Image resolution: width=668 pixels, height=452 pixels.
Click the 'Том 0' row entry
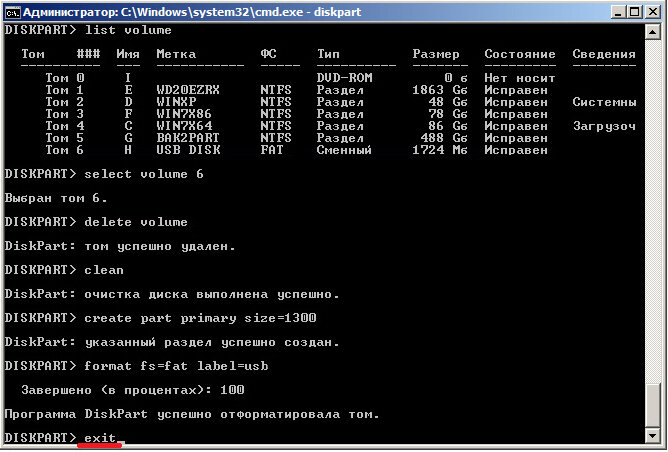[x=65, y=78]
